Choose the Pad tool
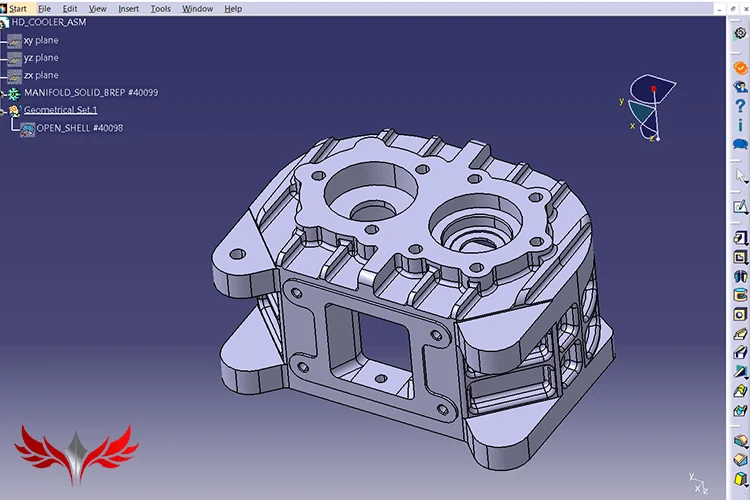Screen dimensions: 750x500 click(740, 238)
